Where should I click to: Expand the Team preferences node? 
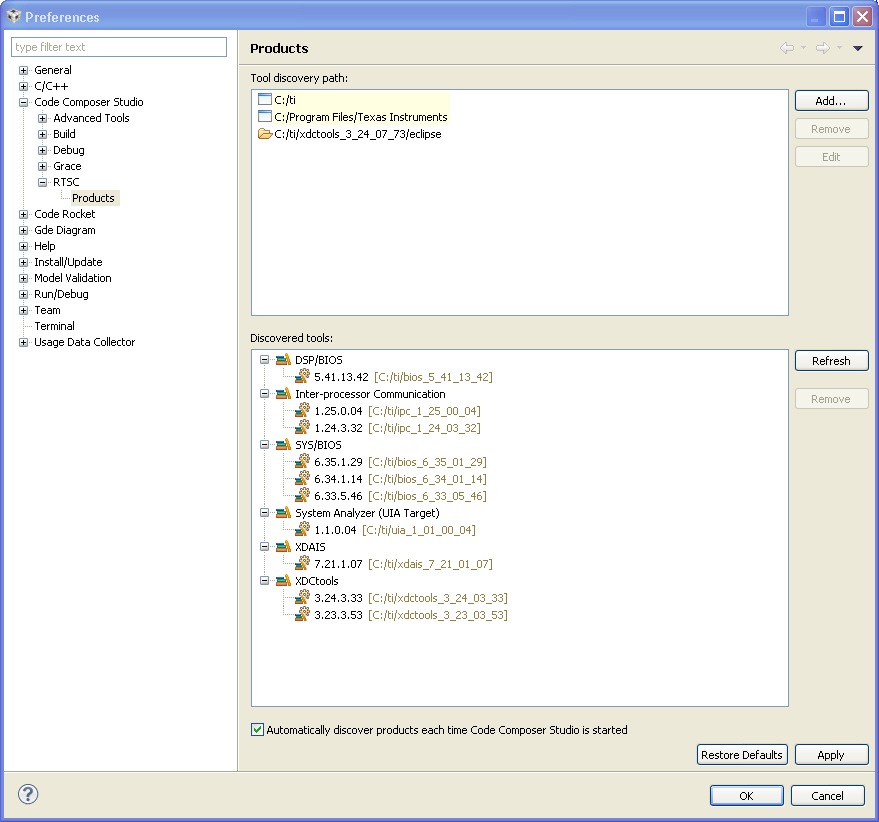click(x=24, y=310)
